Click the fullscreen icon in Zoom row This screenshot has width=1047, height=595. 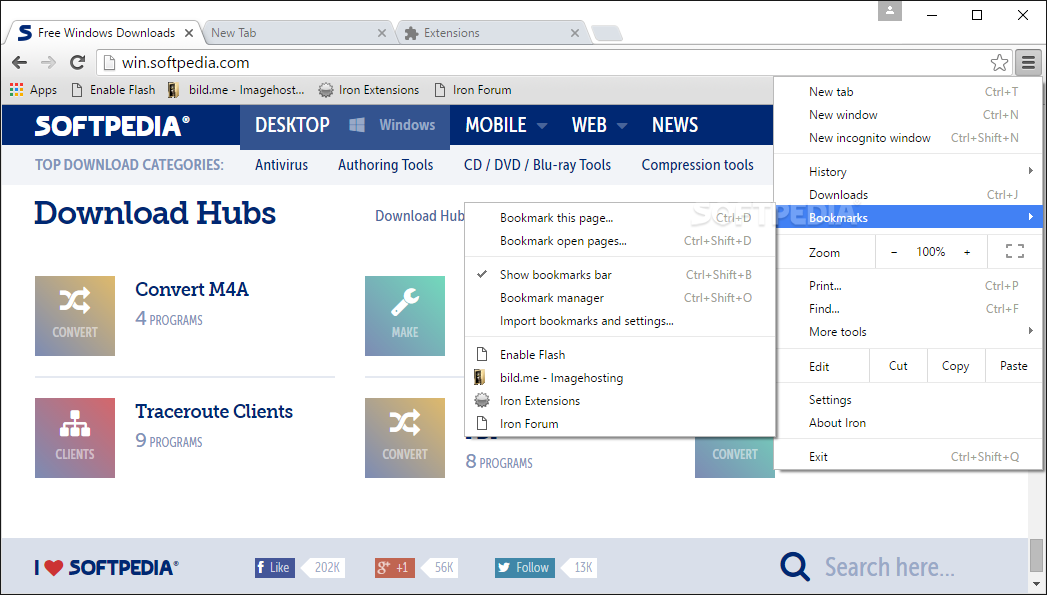(1015, 252)
